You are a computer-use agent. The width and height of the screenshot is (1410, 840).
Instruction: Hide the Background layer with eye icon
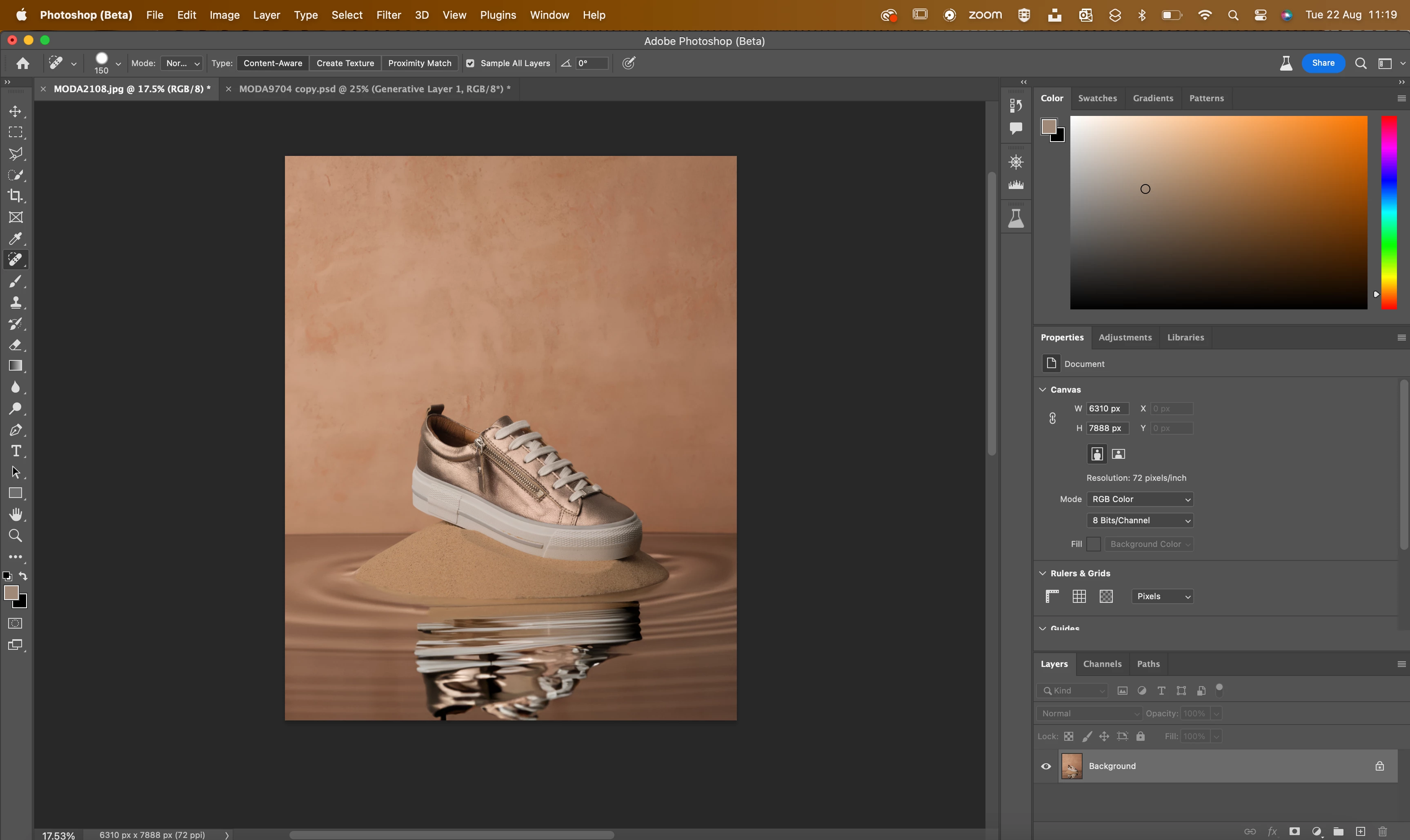[x=1046, y=767]
